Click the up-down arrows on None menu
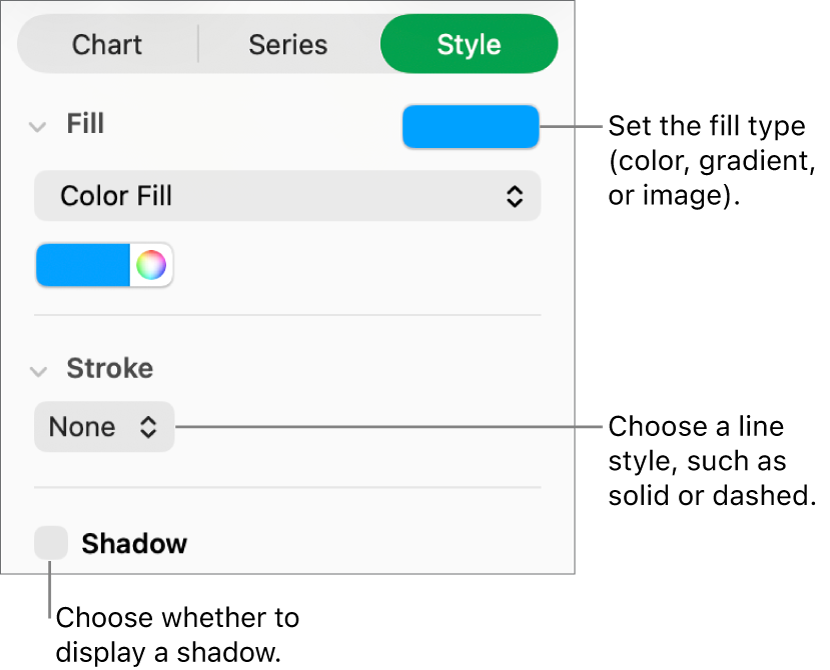Image resolution: width=830 pixels, height=670 pixels. (x=148, y=427)
